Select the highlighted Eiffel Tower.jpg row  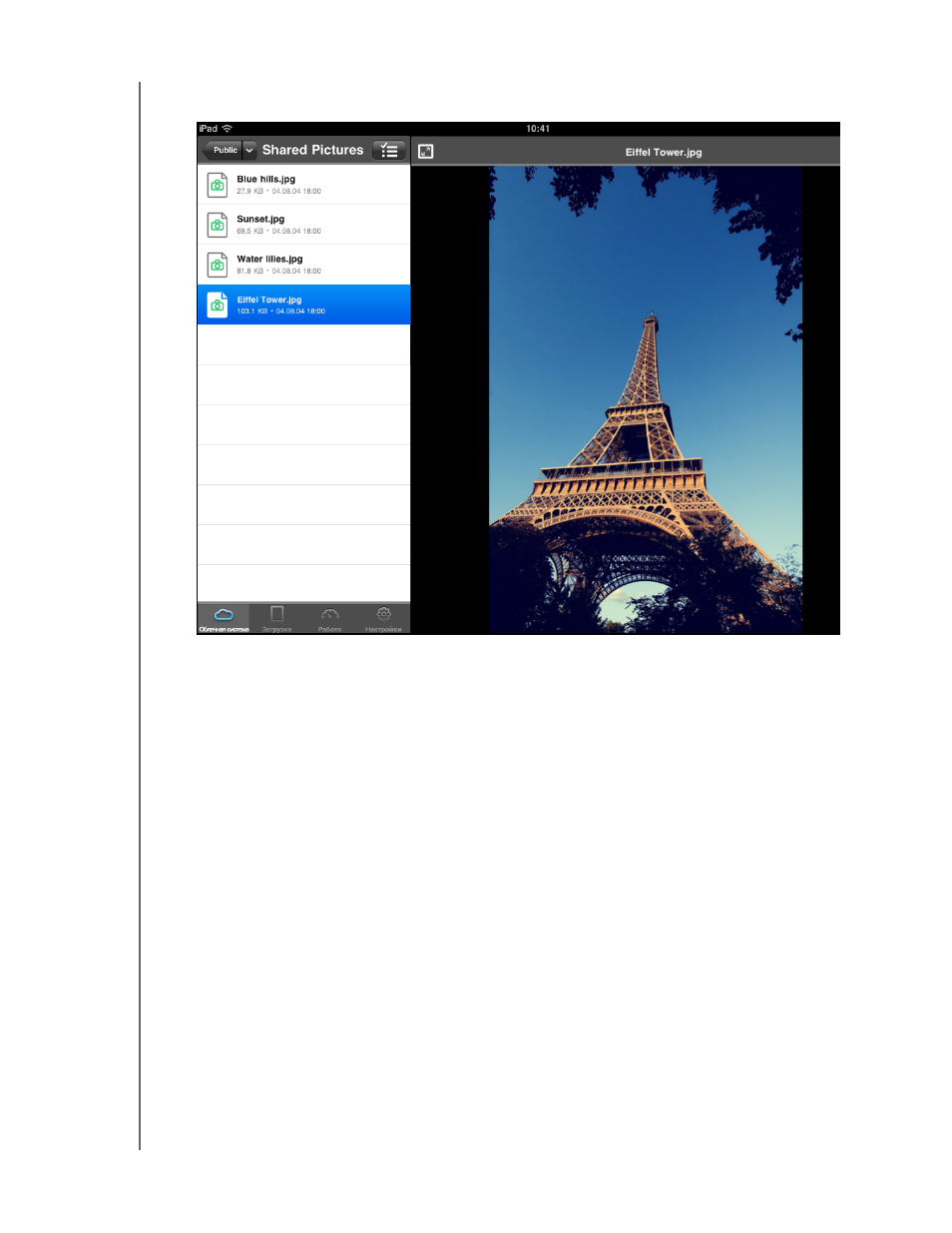coord(303,305)
